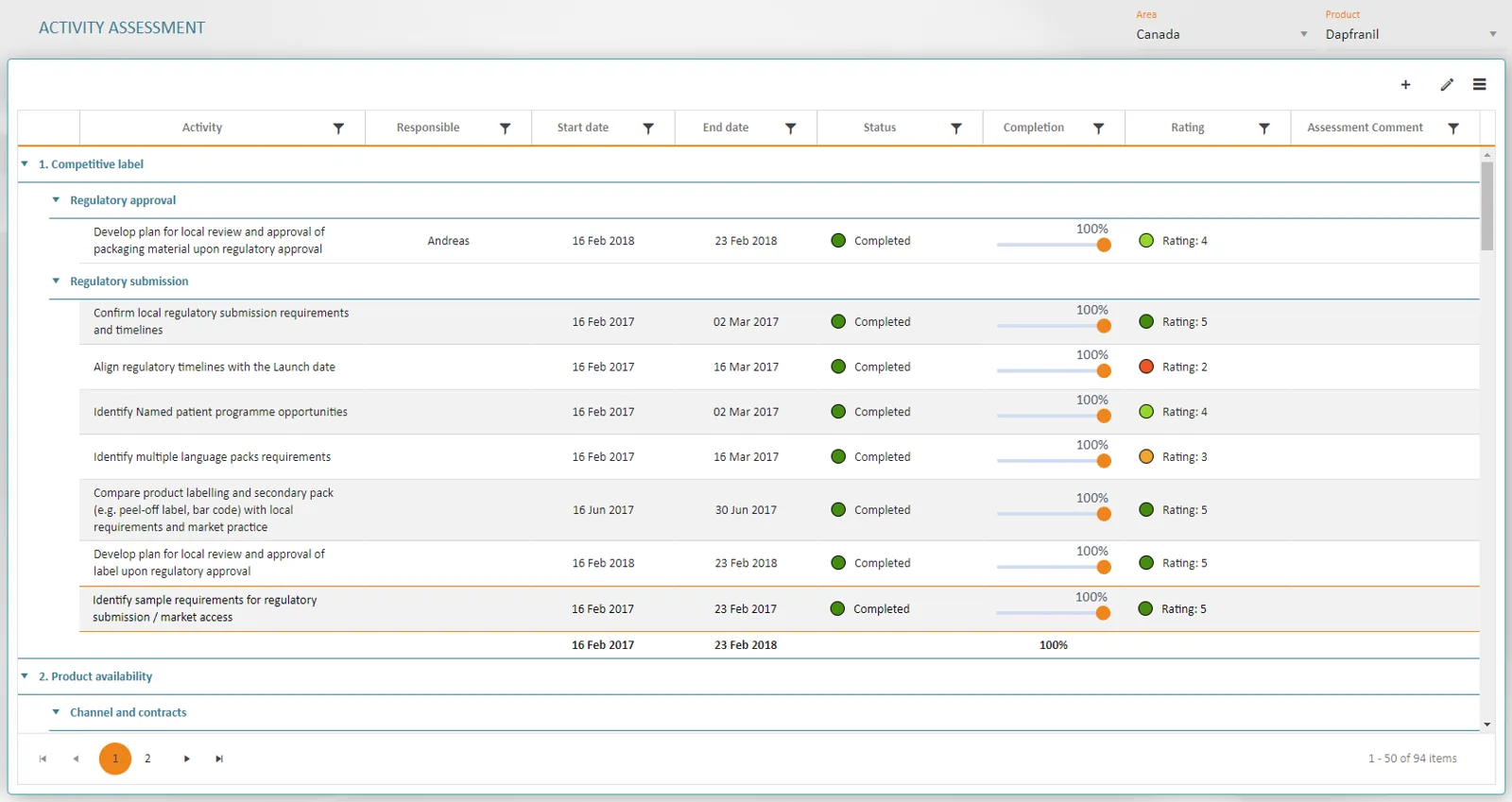This screenshot has height=802, width=1512.
Task: Sort by Assessment Comment column header
Action: [1365, 128]
